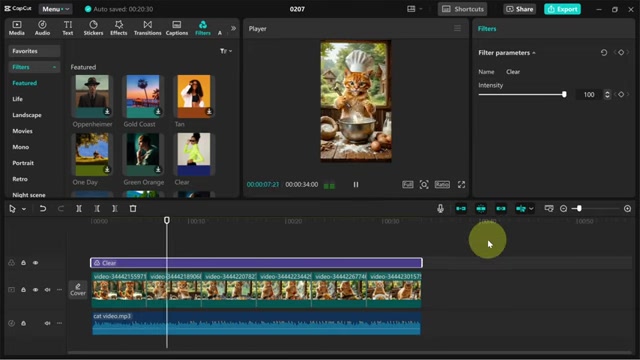Open the Effects tab
The image size is (640, 360).
click(119, 28)
